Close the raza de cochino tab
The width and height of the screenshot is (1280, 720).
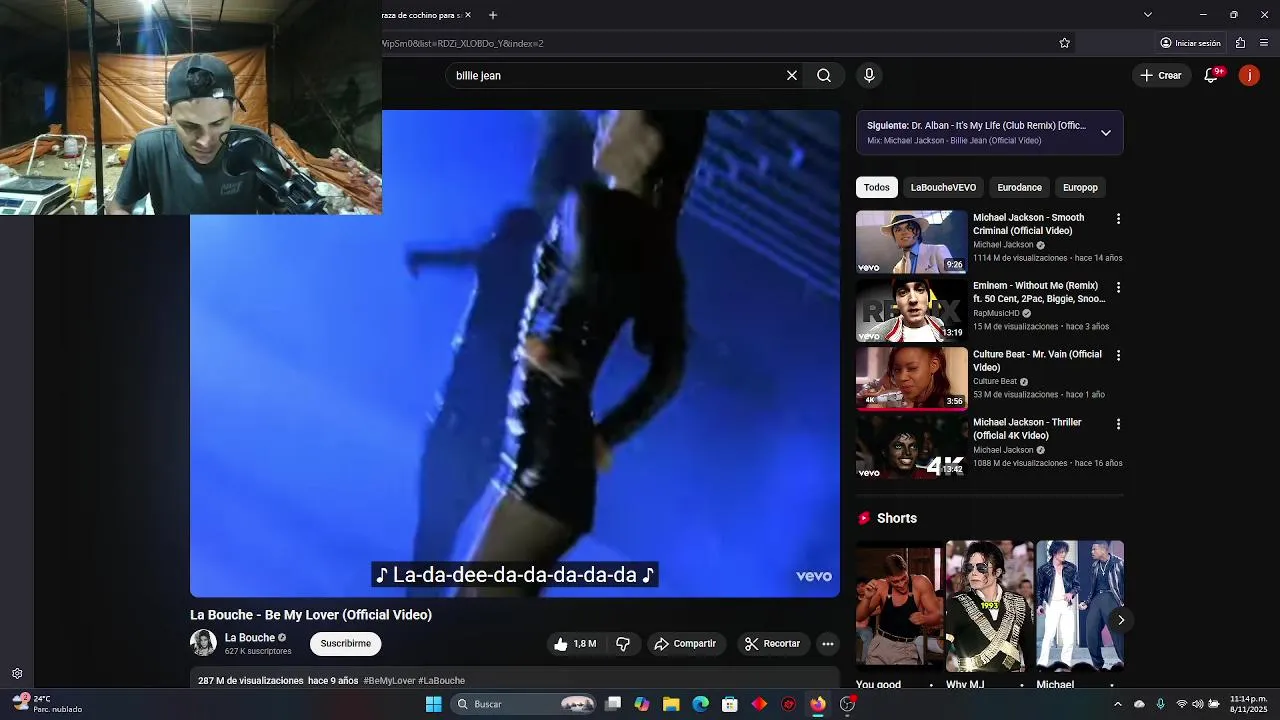pos(470,15)
